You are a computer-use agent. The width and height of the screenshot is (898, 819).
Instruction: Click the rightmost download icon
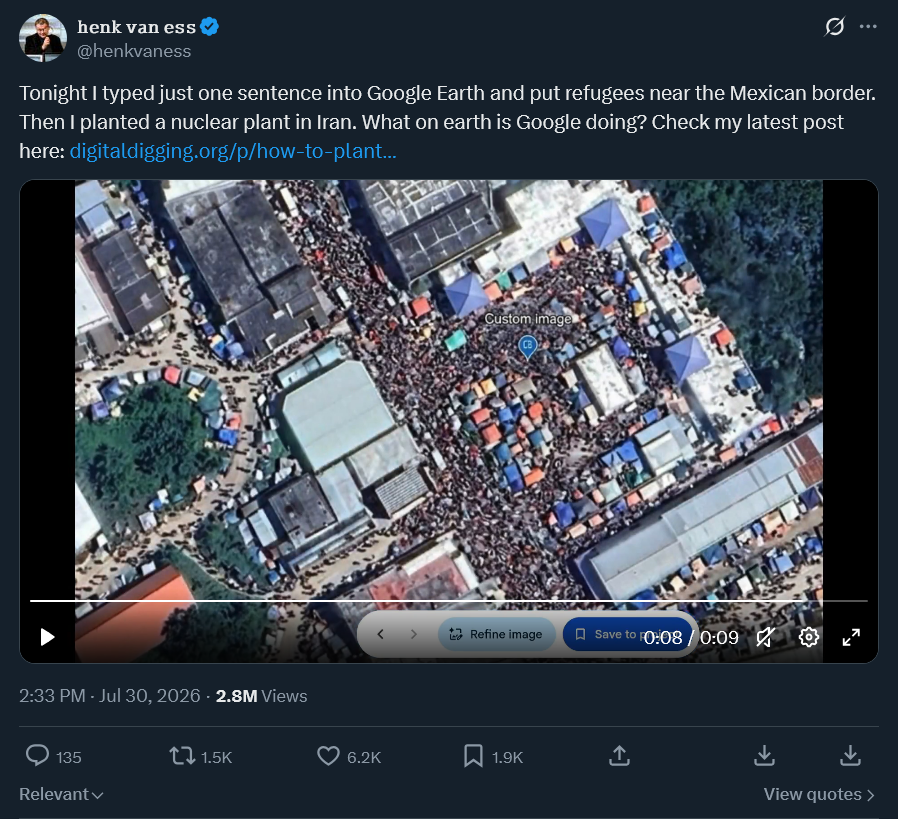pos(850,756)
